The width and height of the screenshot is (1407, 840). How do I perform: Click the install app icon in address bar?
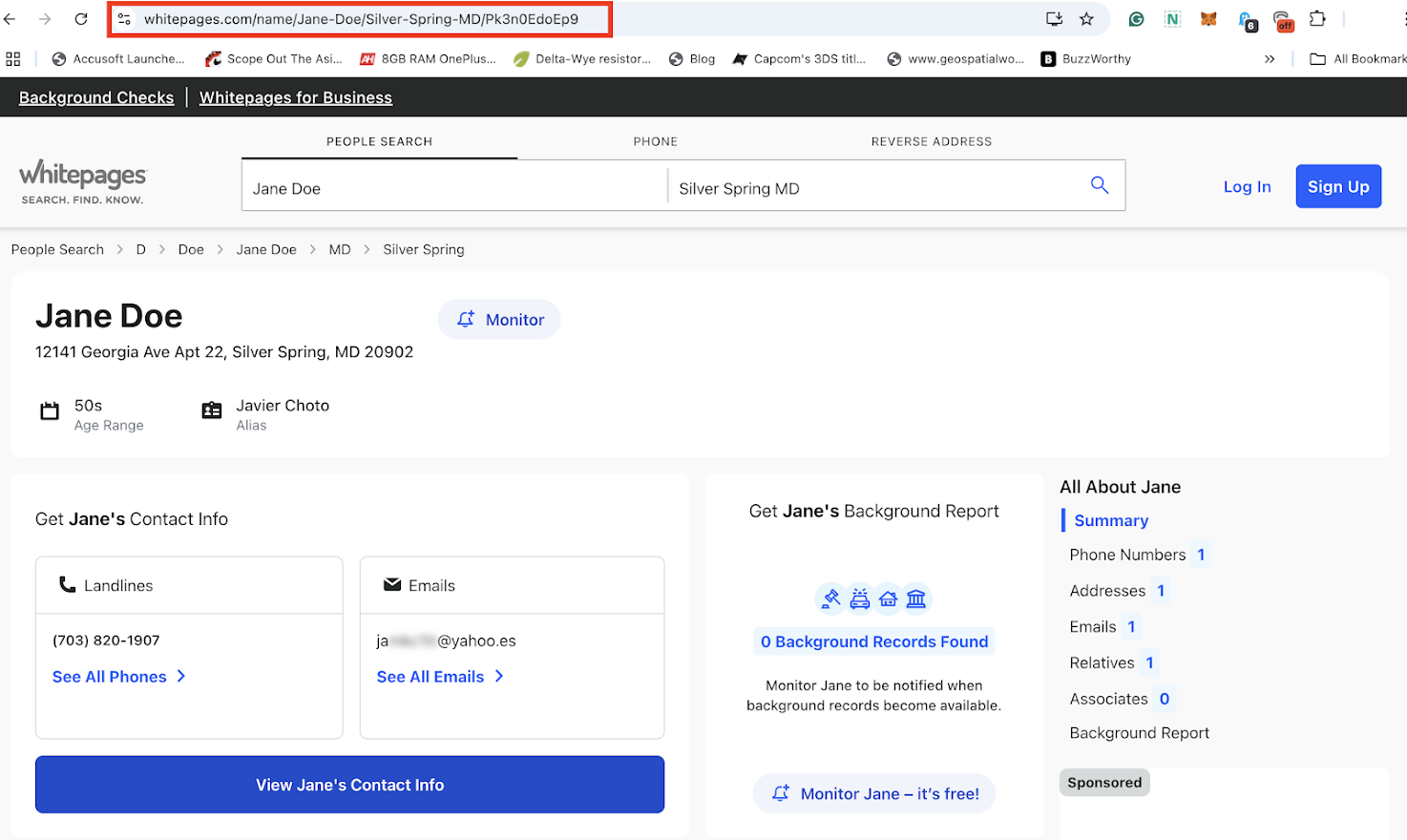tap(1054, 19)
